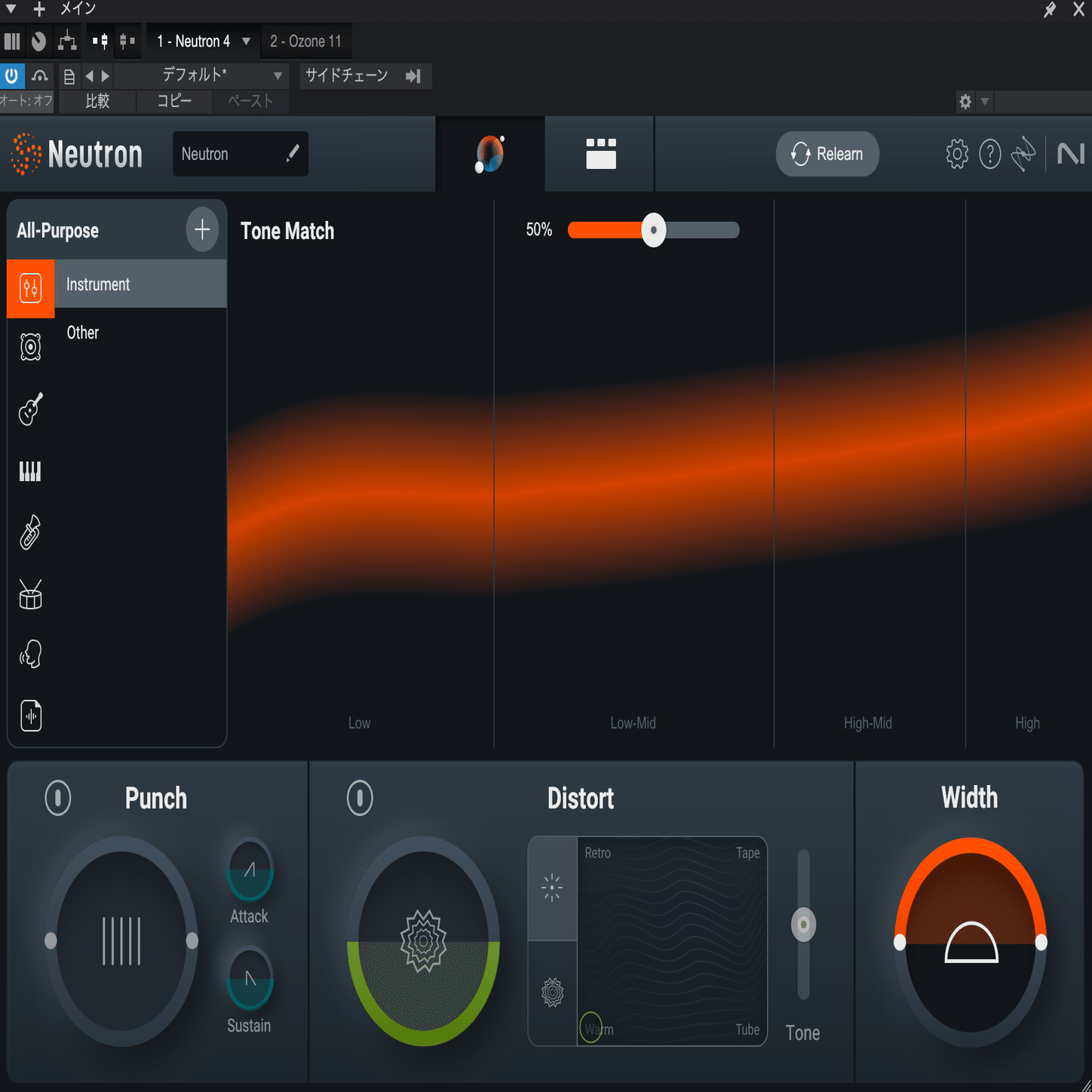Click the Native Instruments logo
The image size is (1092, 1092).
(x=1071, y=154)
